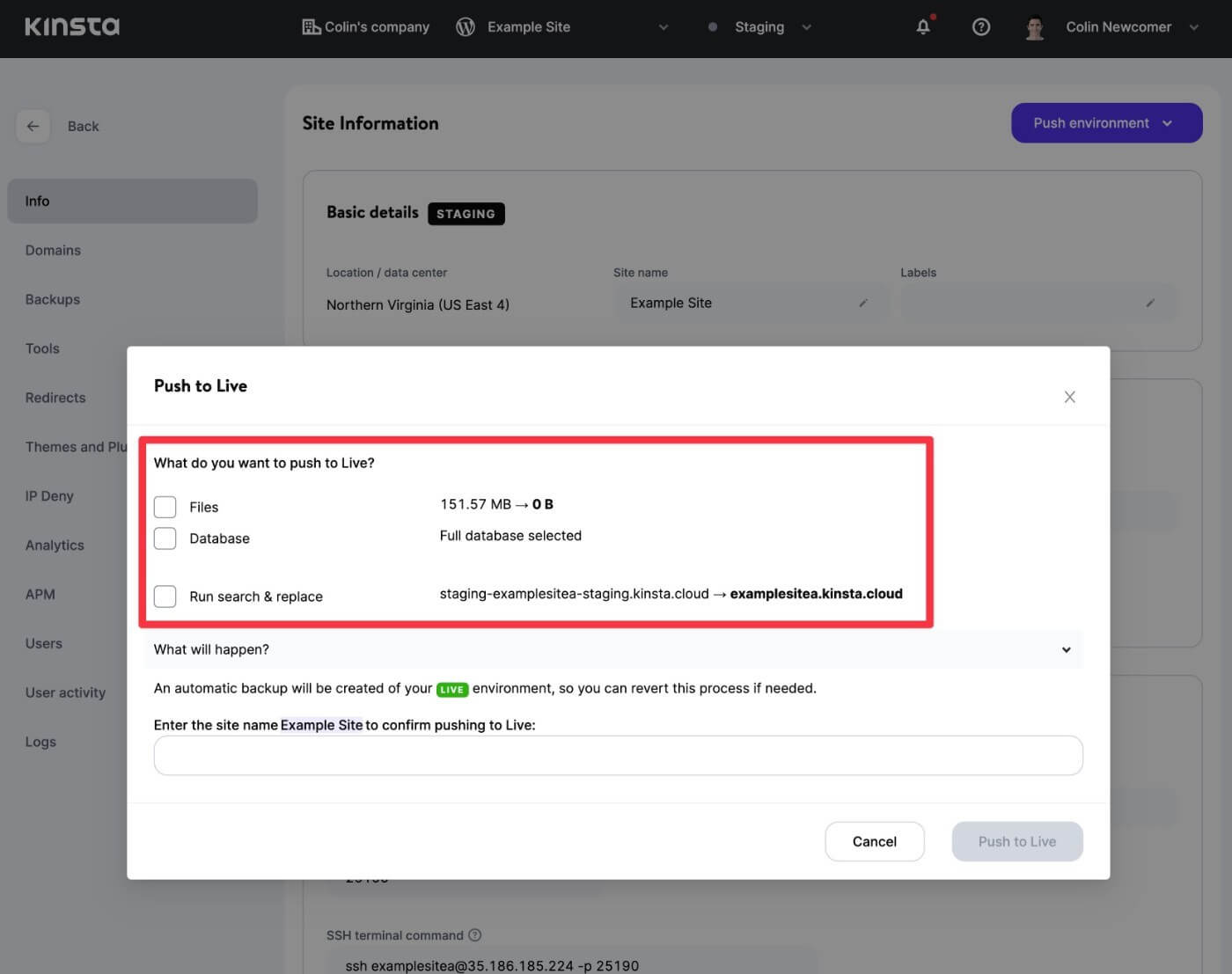The height and width of the screenshot is (974, 1232).
Task: Open Colin Newcomer user menu chevron
Action: (x=1194, y=27)
